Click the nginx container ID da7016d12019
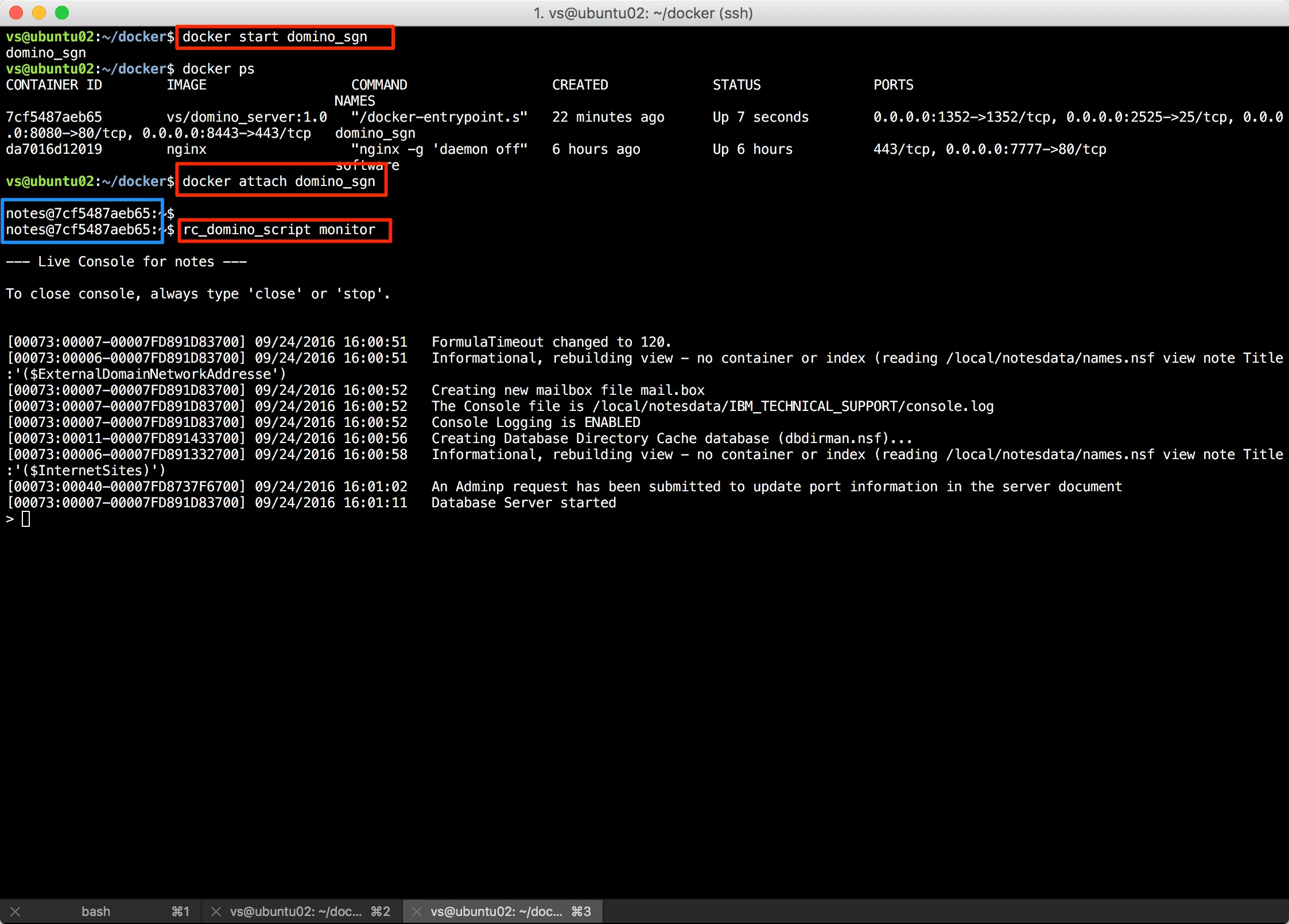This screenshot has width=1289, height=924. (54, 150)
